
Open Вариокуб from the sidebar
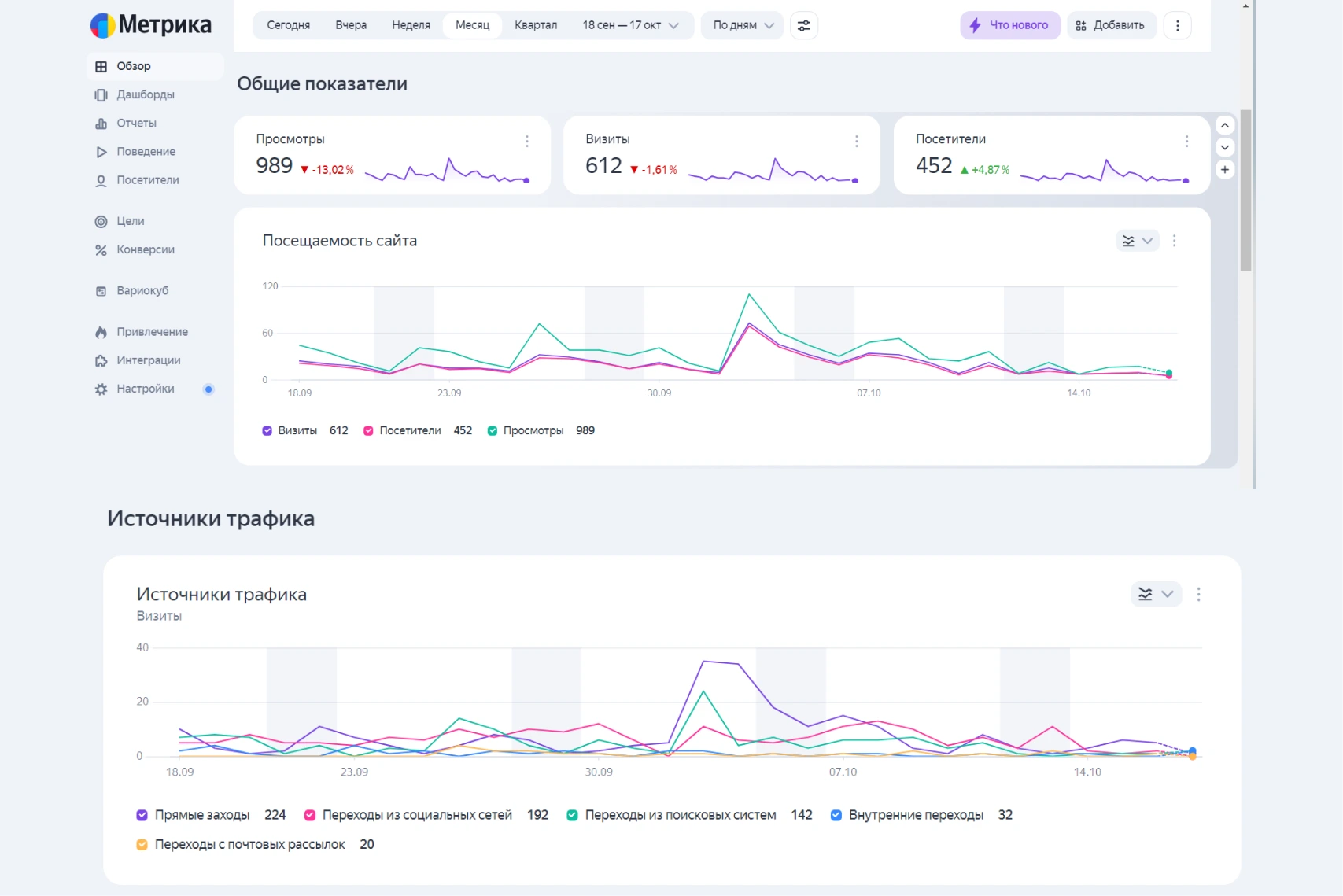[142, 291]
